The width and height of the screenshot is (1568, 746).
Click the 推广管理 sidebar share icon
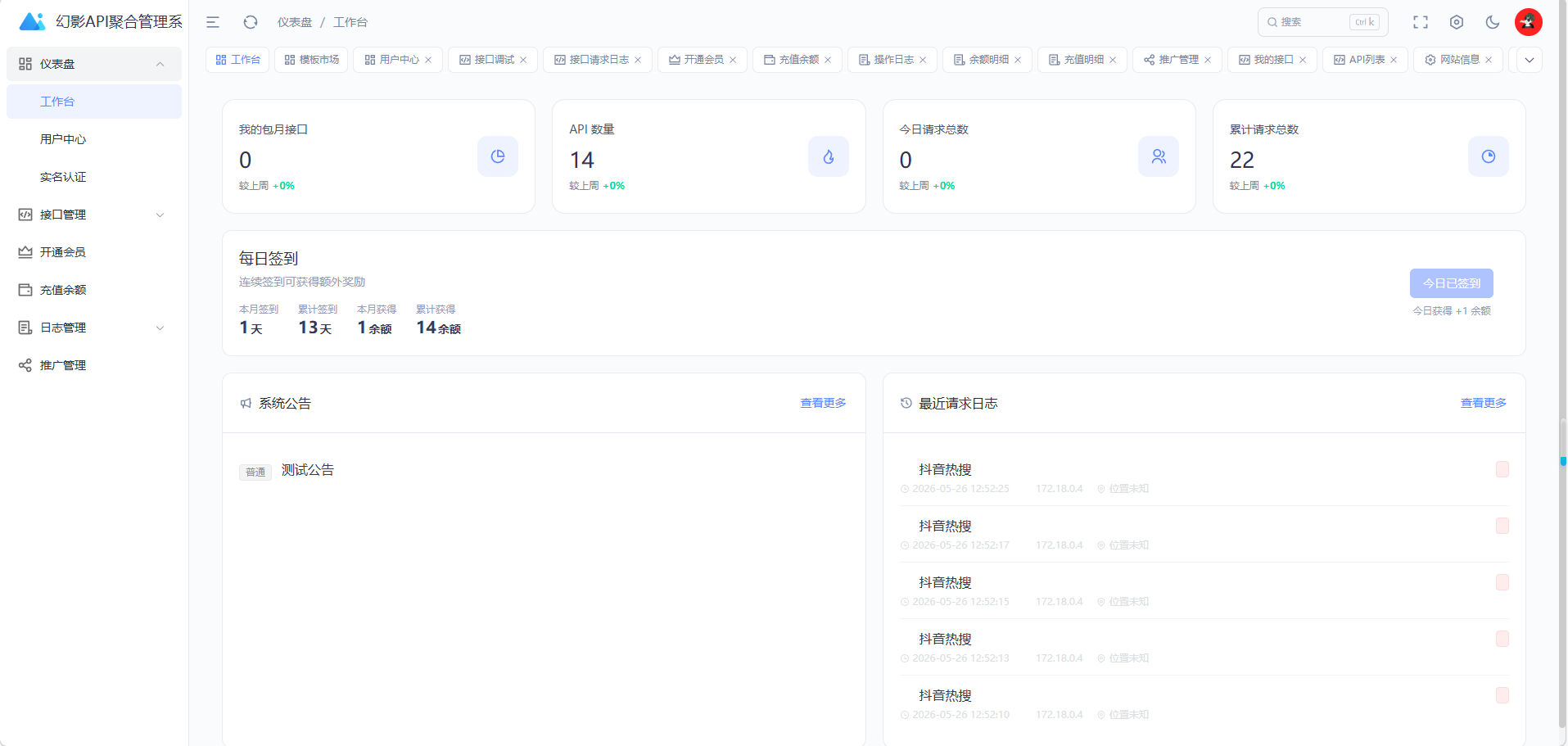[25, 365]
